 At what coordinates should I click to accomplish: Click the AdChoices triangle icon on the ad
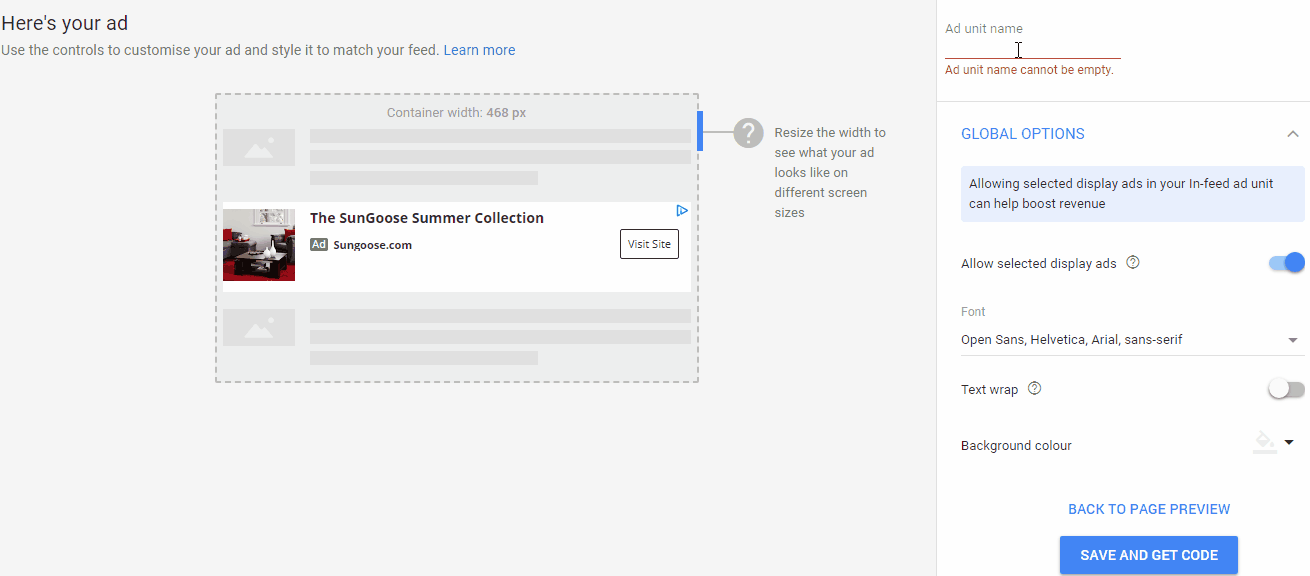pos(681,211)
